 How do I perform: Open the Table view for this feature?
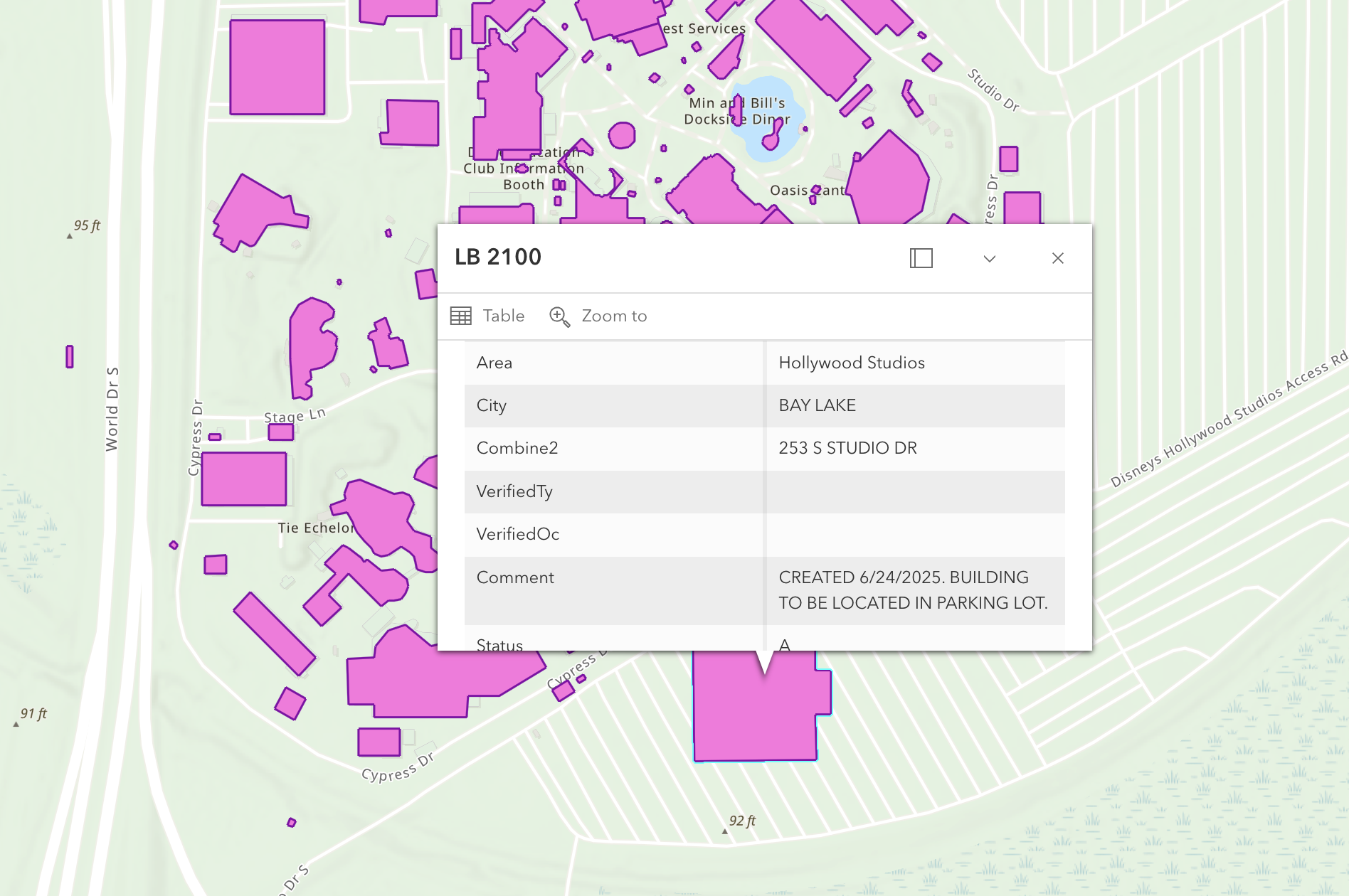point(488,316)
